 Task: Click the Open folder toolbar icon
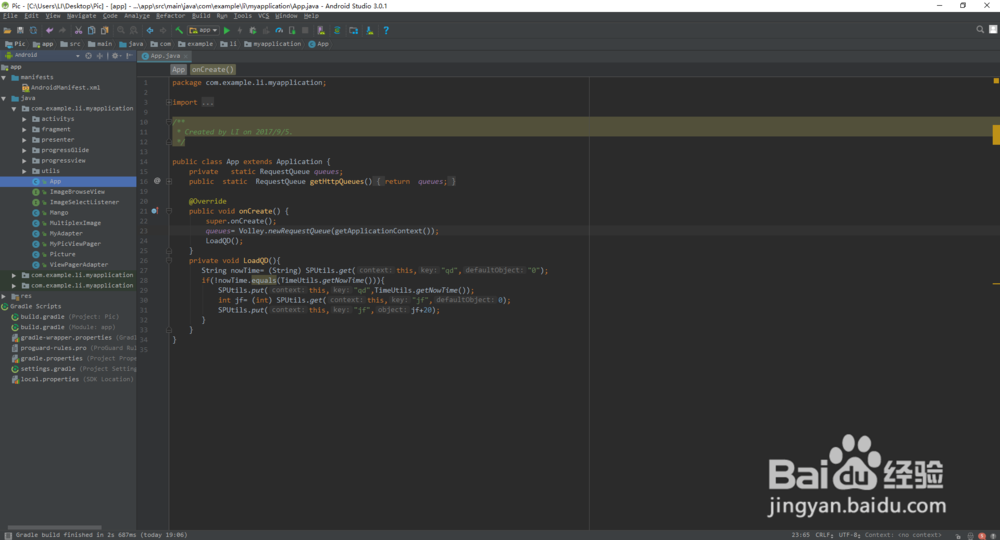pyautogui.click(x=7, y=30)
